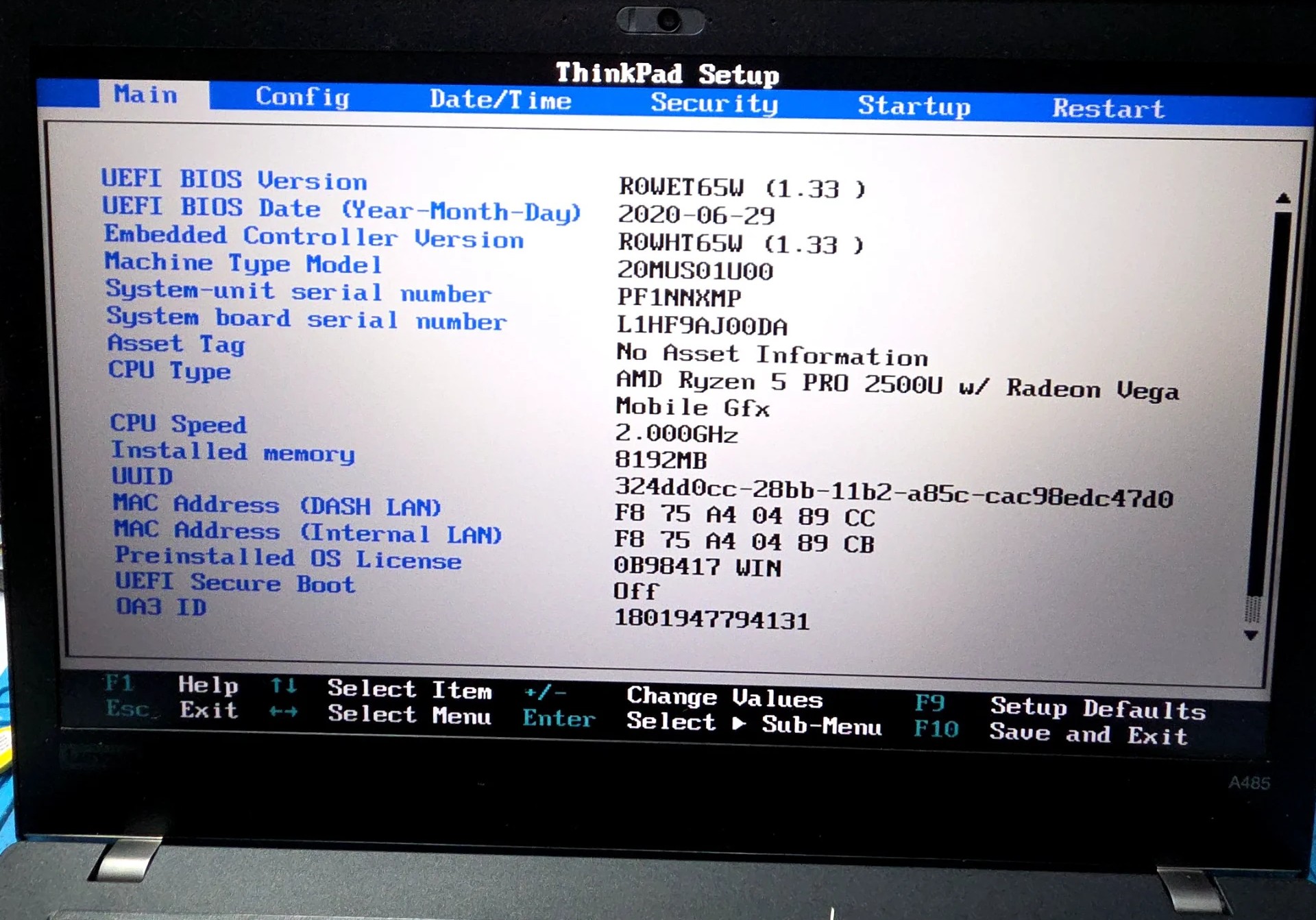The width and height of the screenshot is (1316, 920).
Task: Click CPU speed value 2.000GHz
Action: (677, 434)
